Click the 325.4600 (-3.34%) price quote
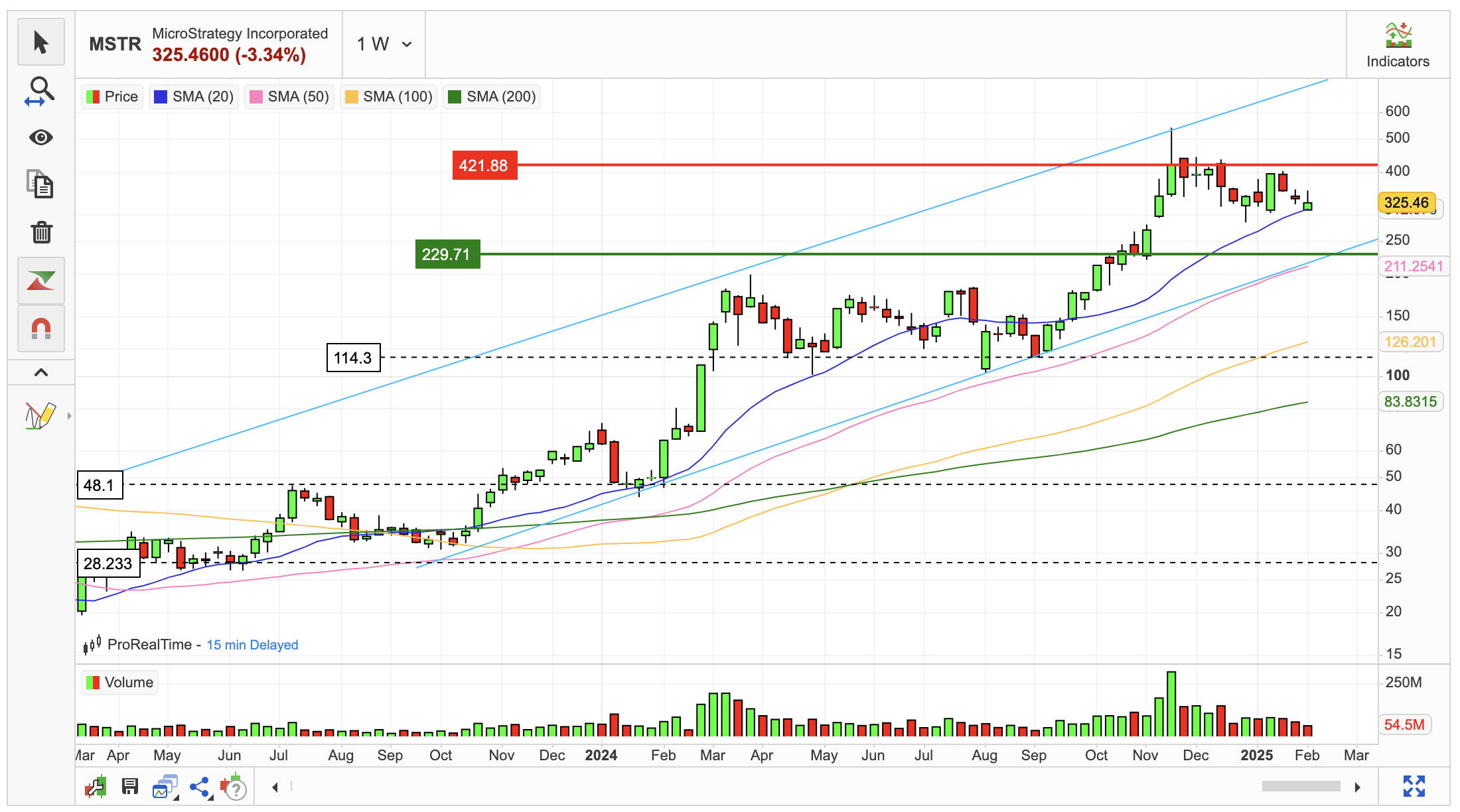 [x=229, y=55]
